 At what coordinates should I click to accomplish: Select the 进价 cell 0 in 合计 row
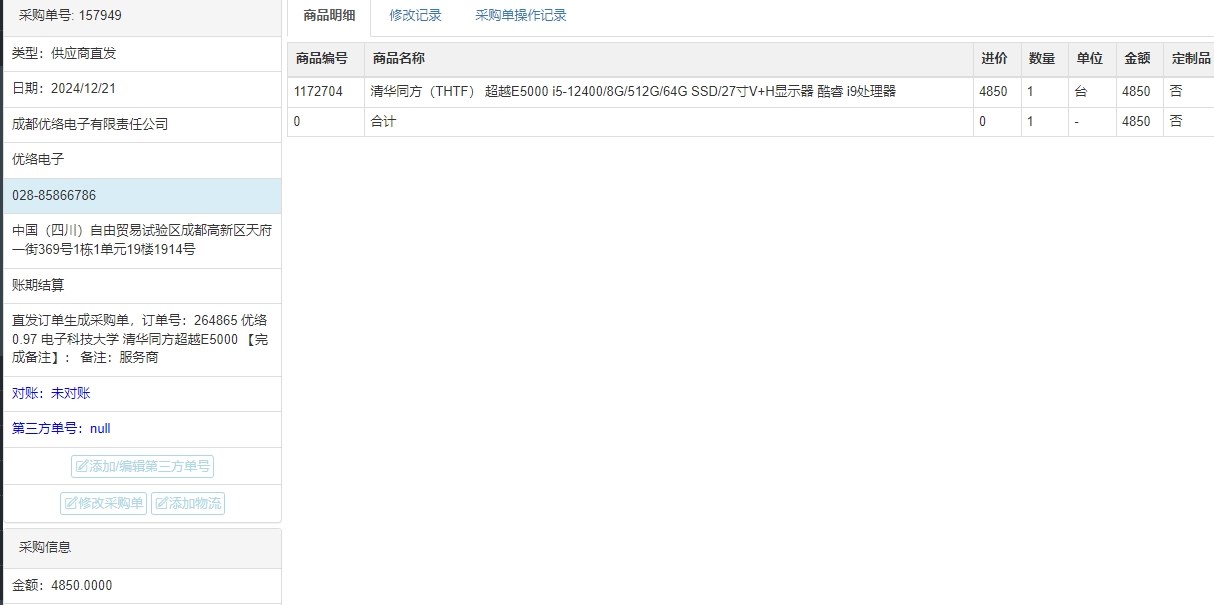click(x=997, y=122)
